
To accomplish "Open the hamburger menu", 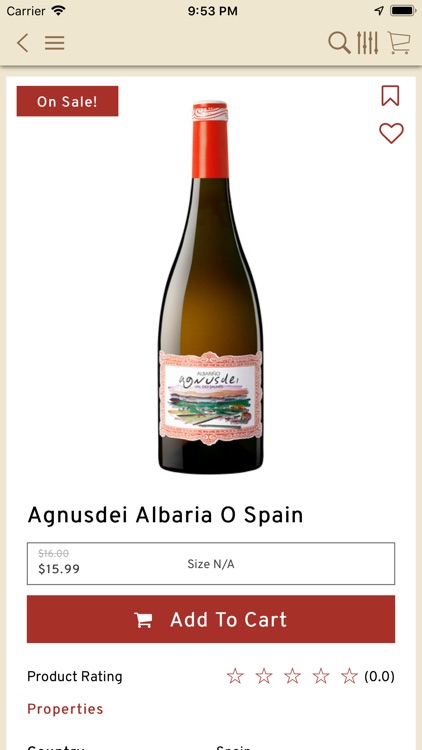I will [x=55, y=43].
